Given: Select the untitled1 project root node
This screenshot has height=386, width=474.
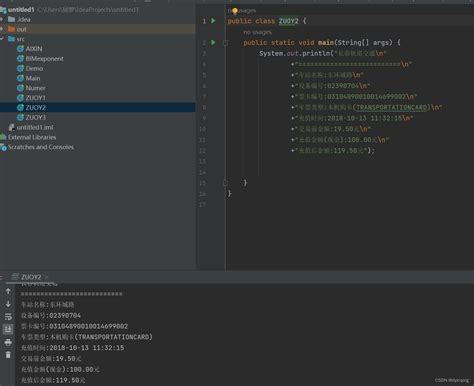Looking at the screenshot, I should pyautogui.click(x=22, y=10).
